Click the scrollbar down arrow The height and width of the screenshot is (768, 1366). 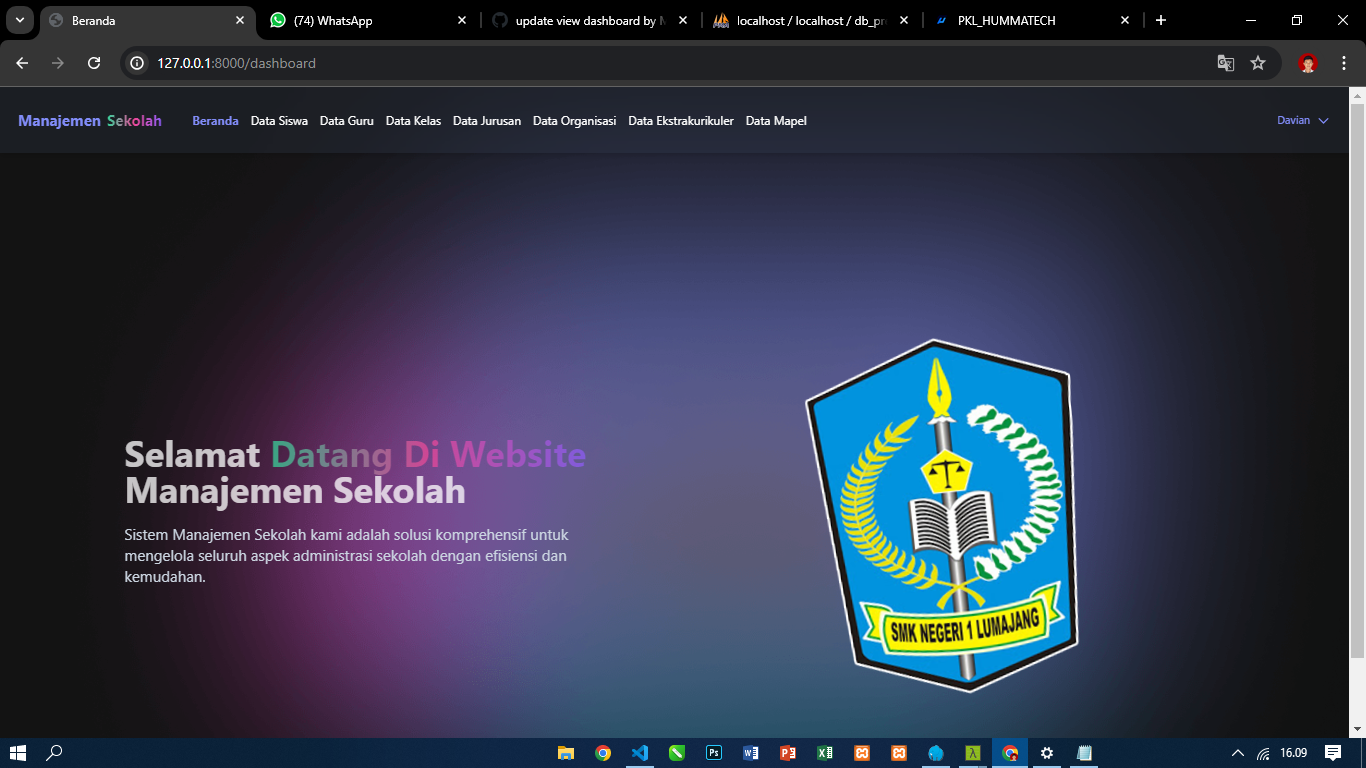1357,729
